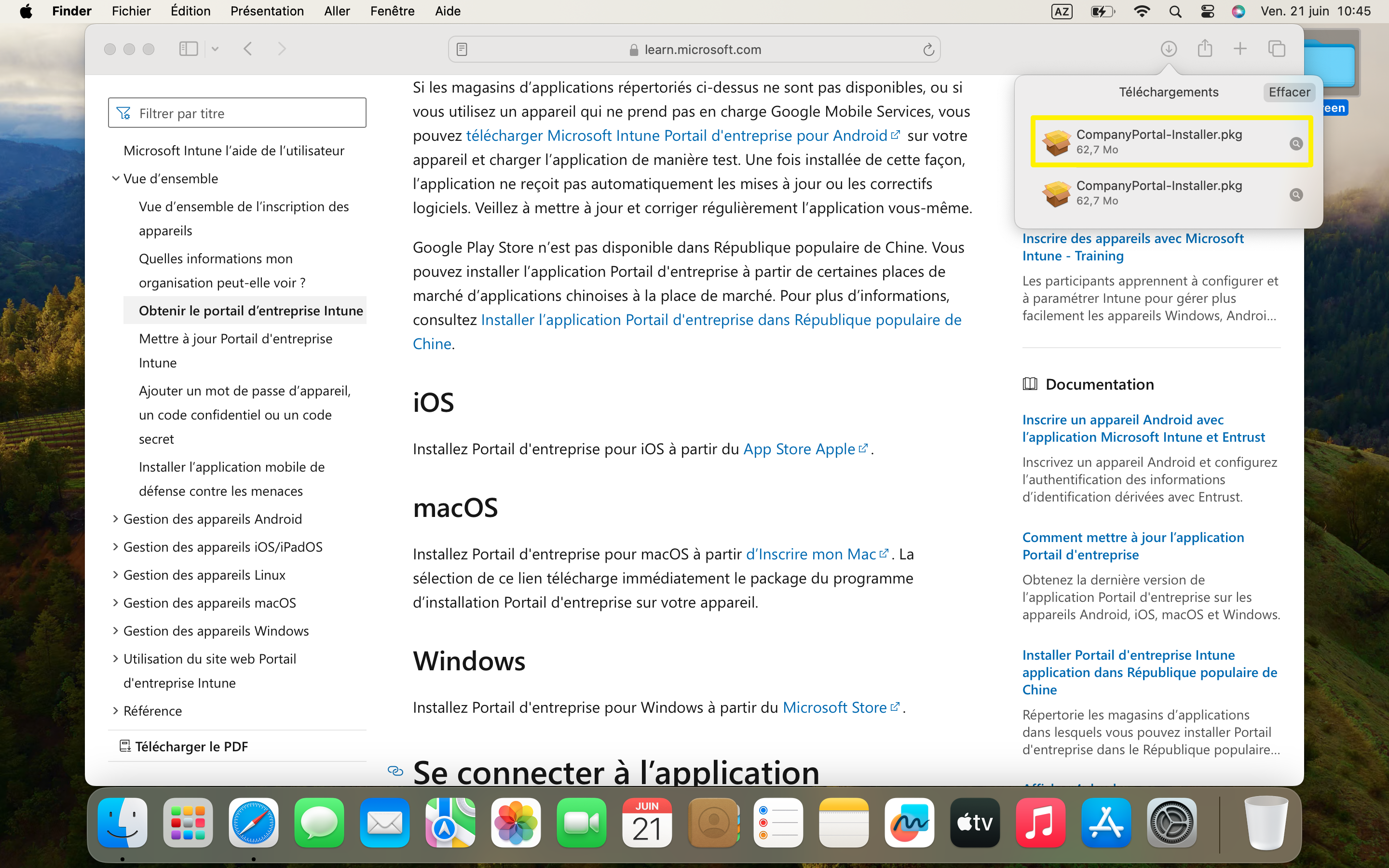
Task: Collapse the Vue d'ensemble section
Action: (x=116, y=178)
